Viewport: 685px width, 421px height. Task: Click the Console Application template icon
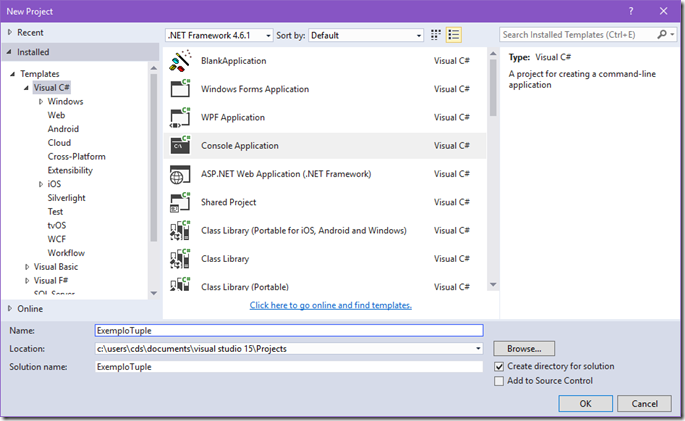[x=180, y=145]
